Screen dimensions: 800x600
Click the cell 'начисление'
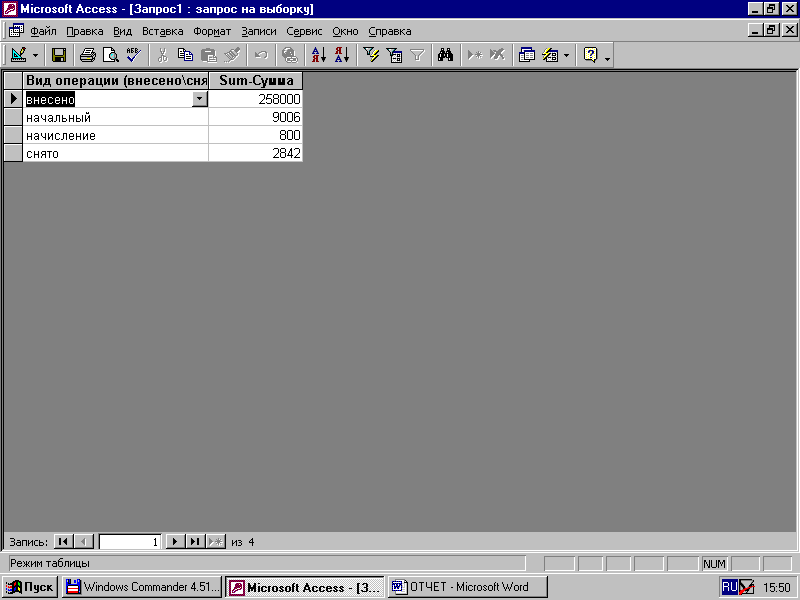tap(115, 136)
